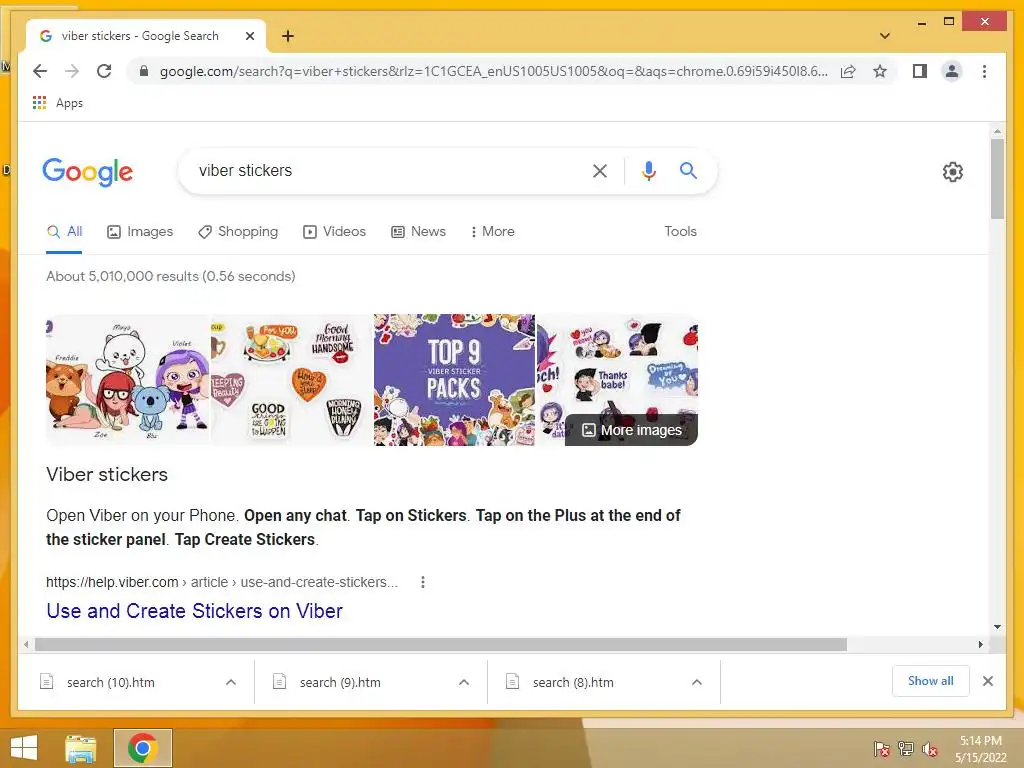Viewport: 1024px width, 768px height.
Task: Open the muted volume tray icon
Action: tap(930, 749)
